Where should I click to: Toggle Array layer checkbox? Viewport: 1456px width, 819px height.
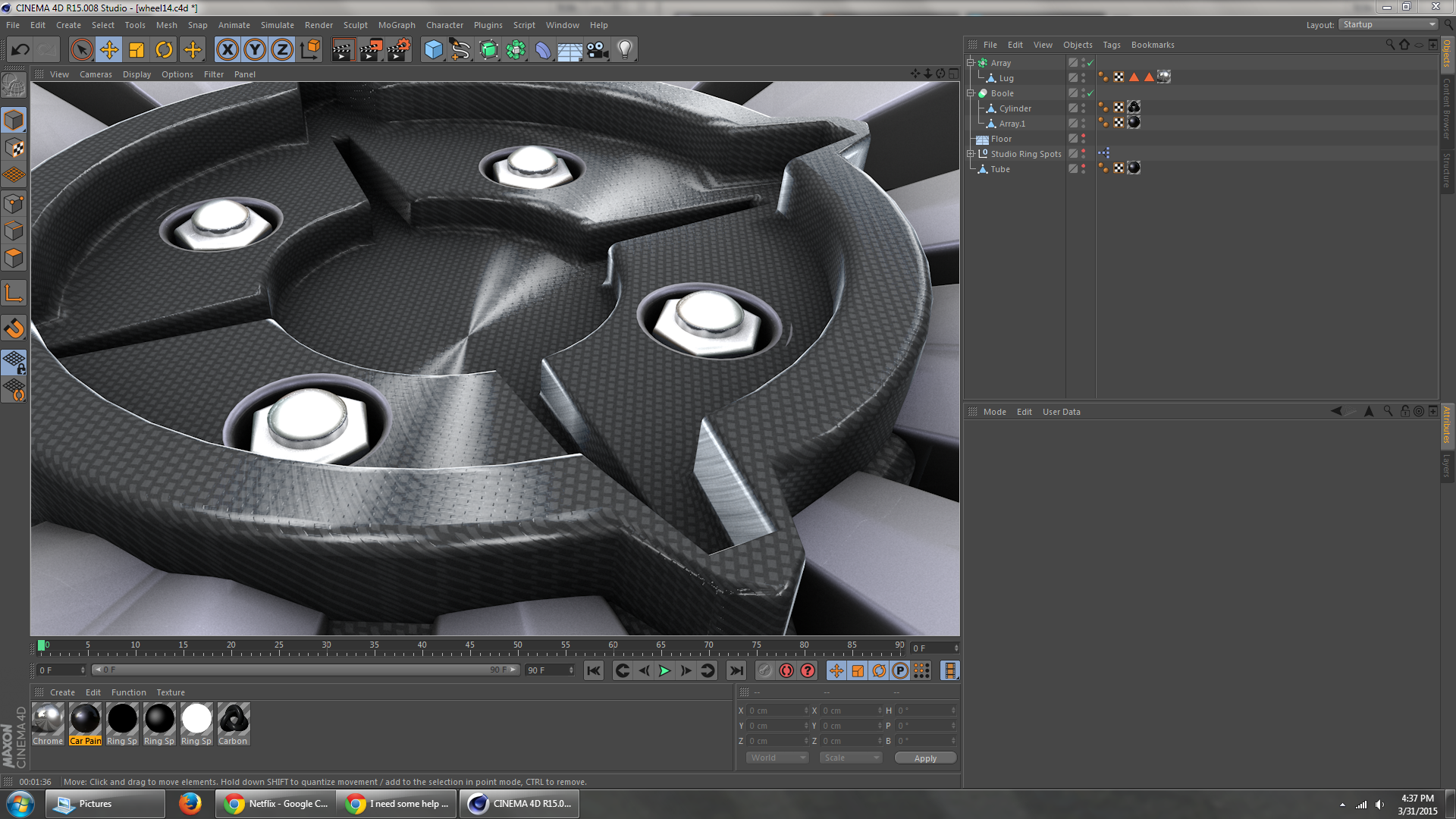coord(1073,63)
